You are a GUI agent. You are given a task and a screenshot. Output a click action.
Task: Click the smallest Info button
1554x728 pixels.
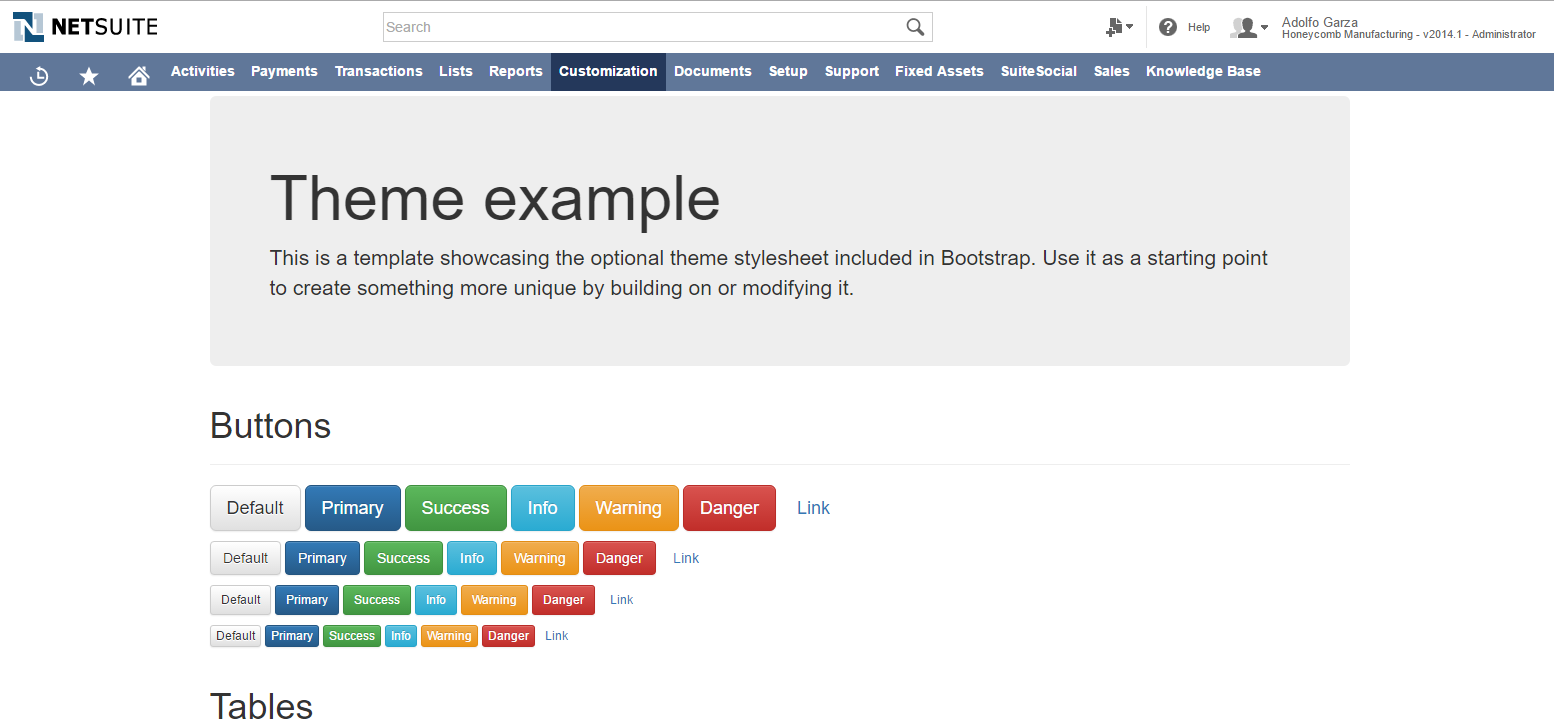[x=401, y=636]
